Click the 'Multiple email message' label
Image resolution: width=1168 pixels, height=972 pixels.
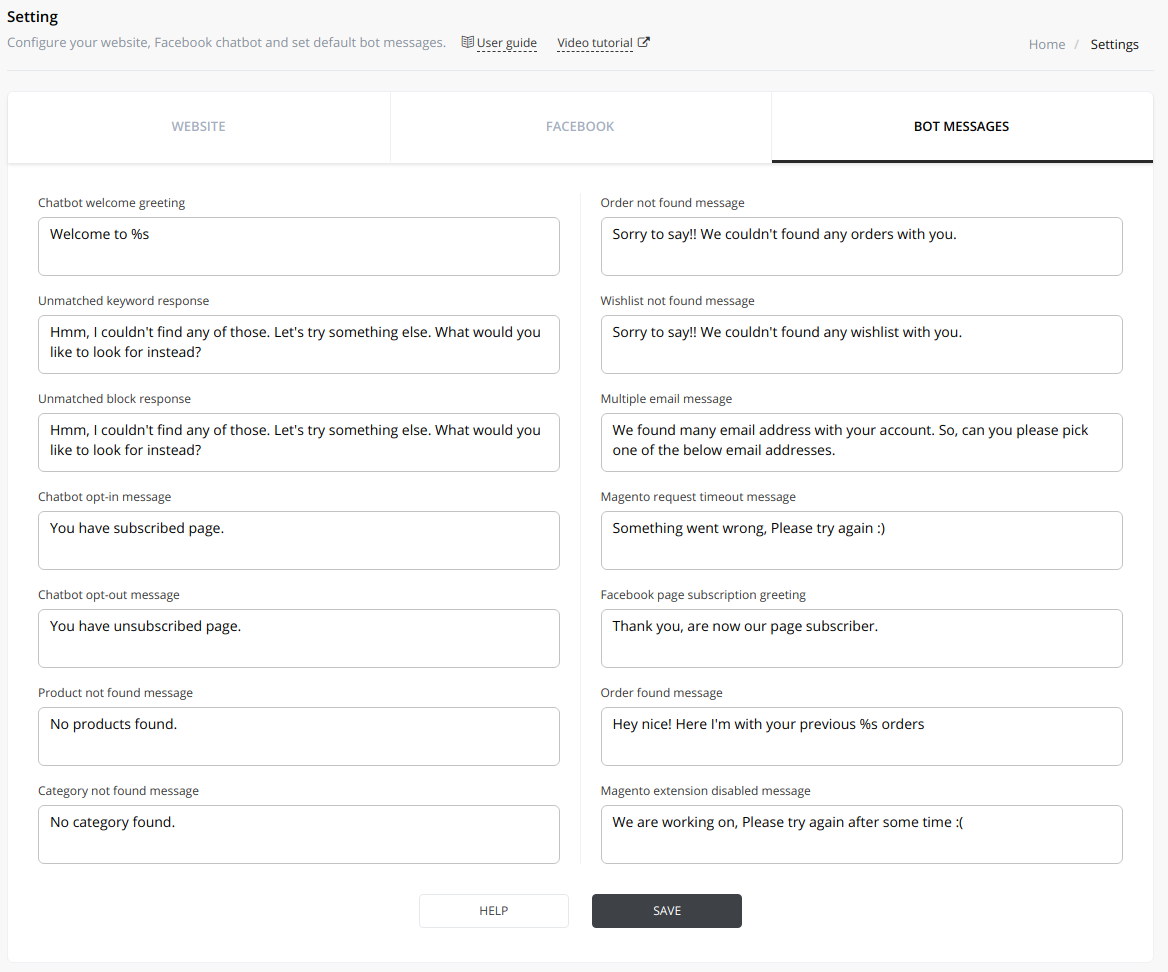click(667, 398)
